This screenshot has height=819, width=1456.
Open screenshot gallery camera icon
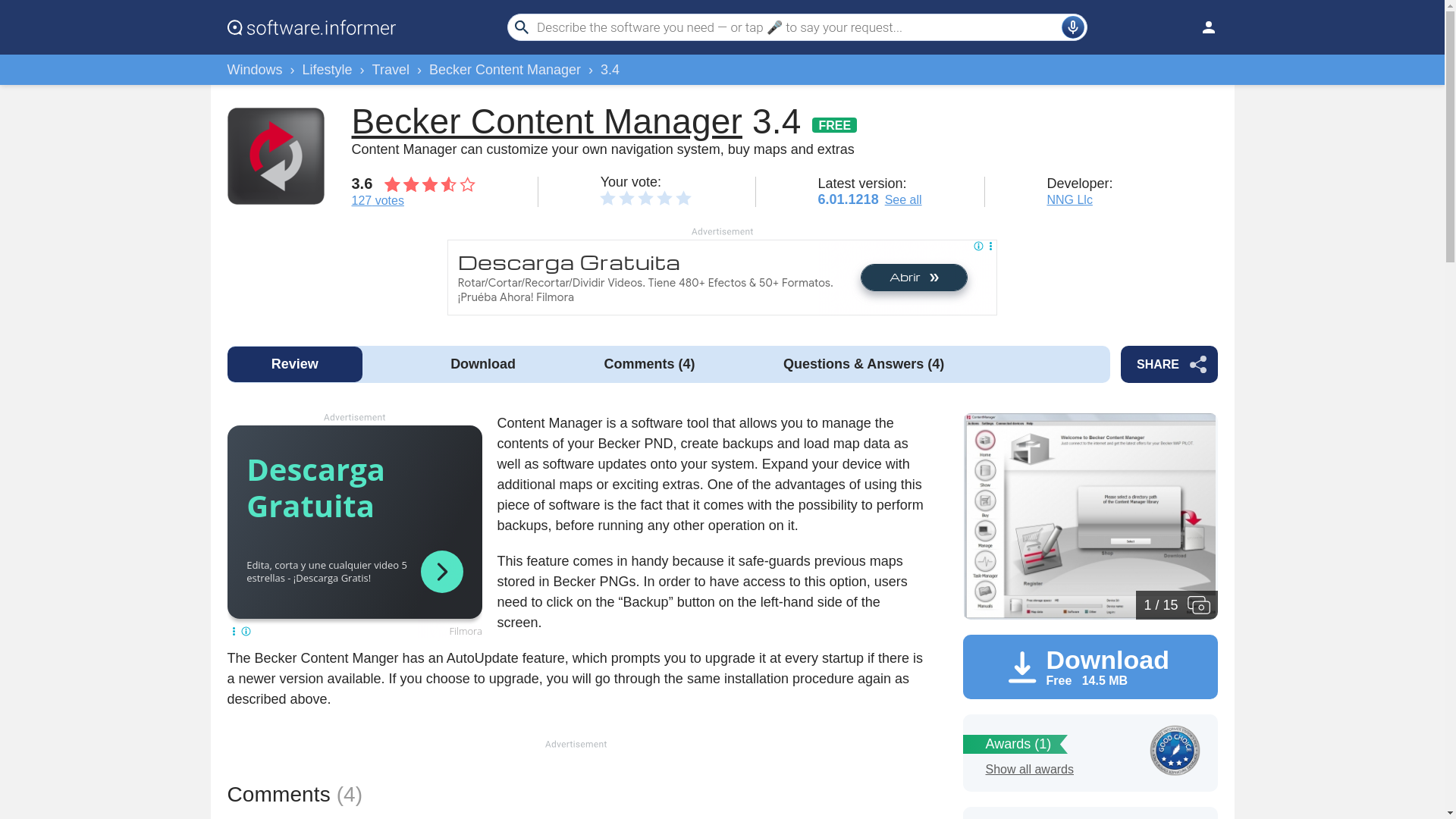(x=1198, y=605)
